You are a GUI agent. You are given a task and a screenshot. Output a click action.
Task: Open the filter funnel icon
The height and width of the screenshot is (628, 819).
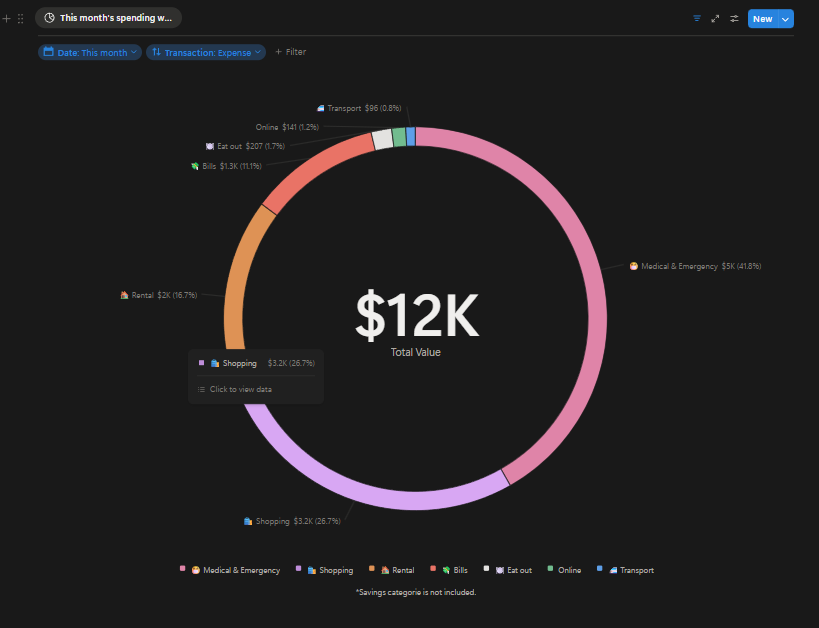[697, 18]
